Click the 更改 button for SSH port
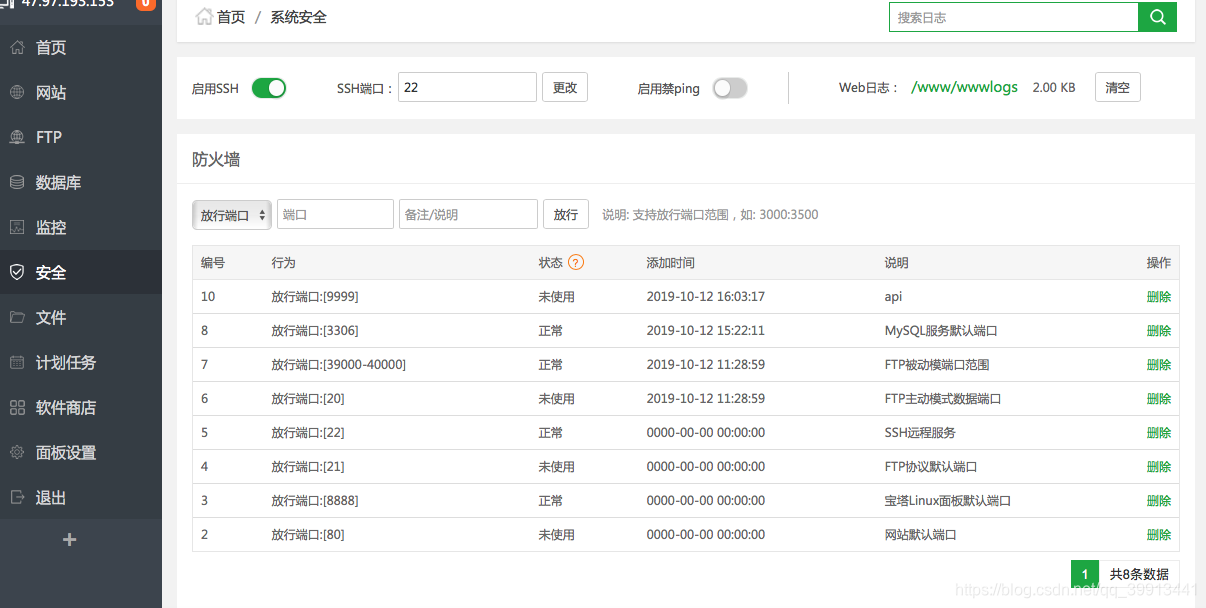1206x608 pixels. click(x=565, y=87)
